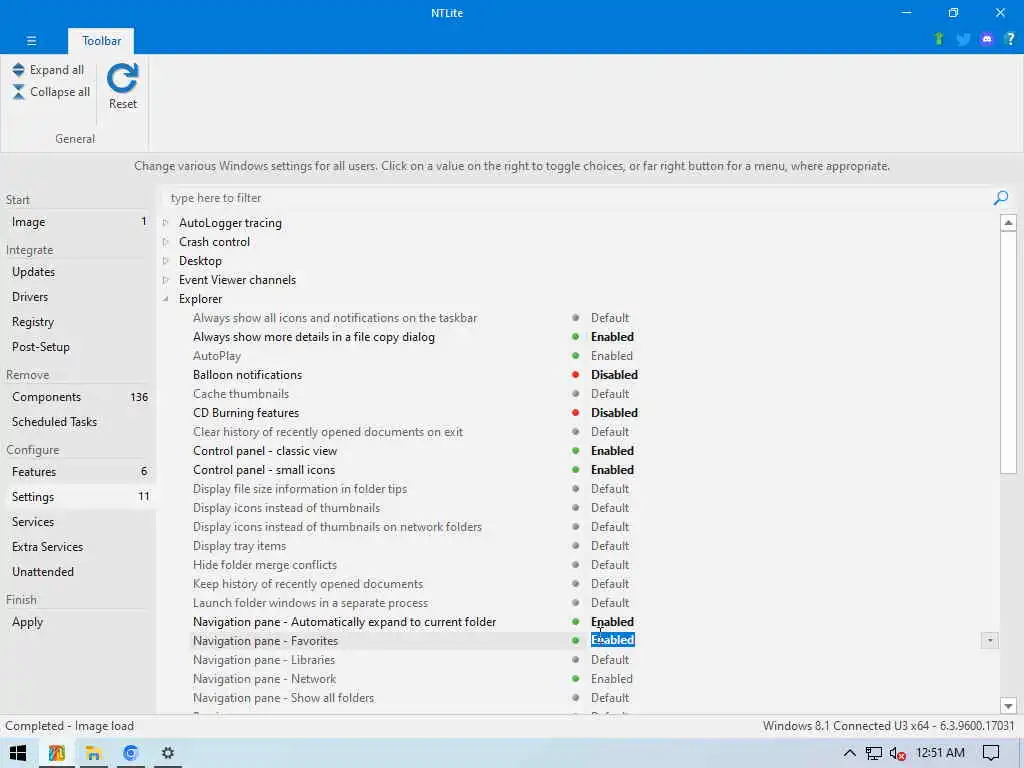
Task: Click the type here to filter field
Action: 577,198
